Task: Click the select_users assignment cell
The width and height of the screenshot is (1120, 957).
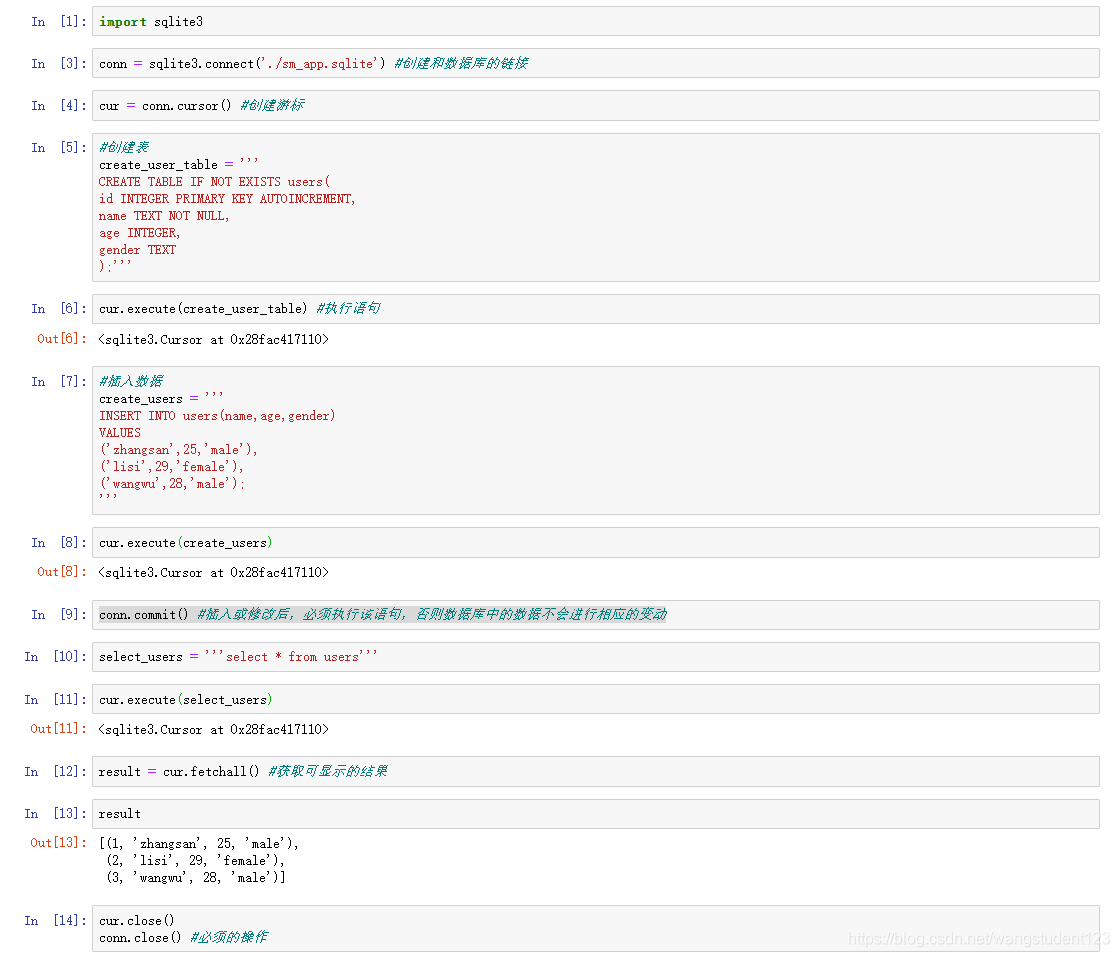Action: pos(595,657)
